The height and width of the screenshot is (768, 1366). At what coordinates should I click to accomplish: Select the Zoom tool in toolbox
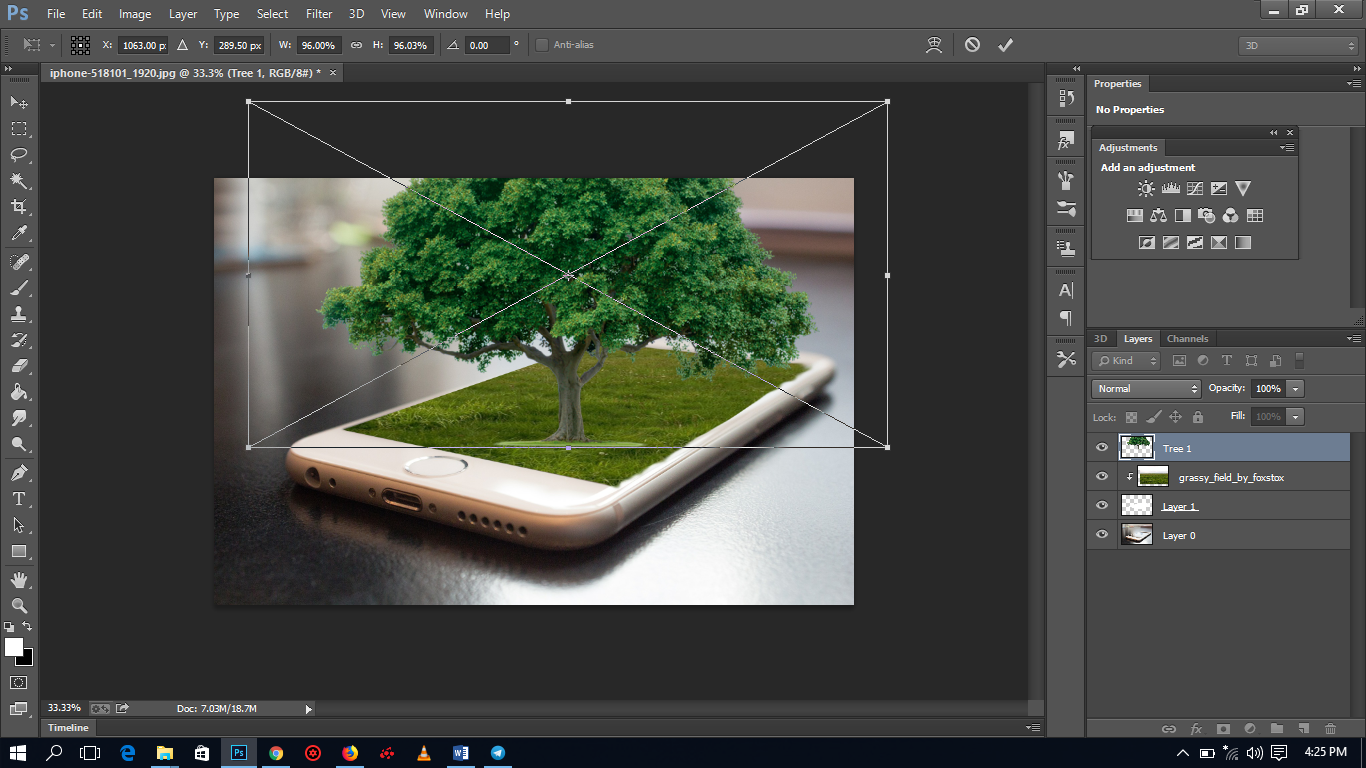tap(19, 606)
